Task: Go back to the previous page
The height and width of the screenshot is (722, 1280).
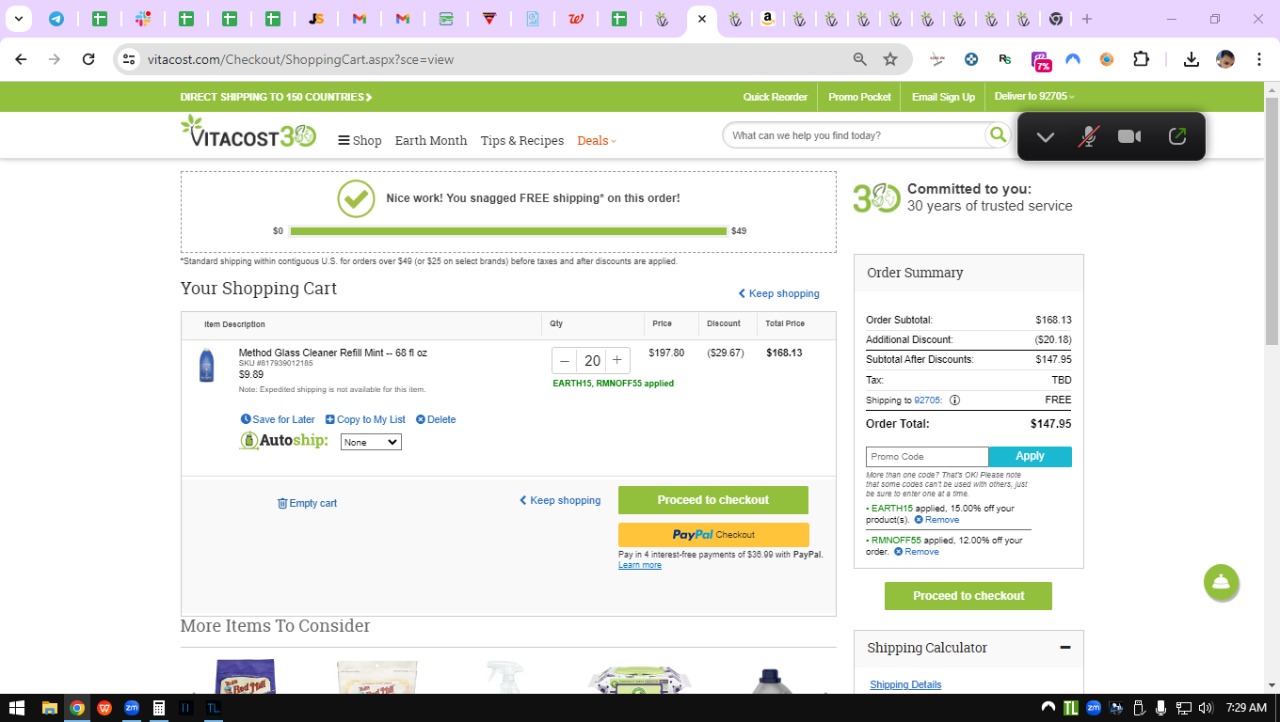Action: 21,59
